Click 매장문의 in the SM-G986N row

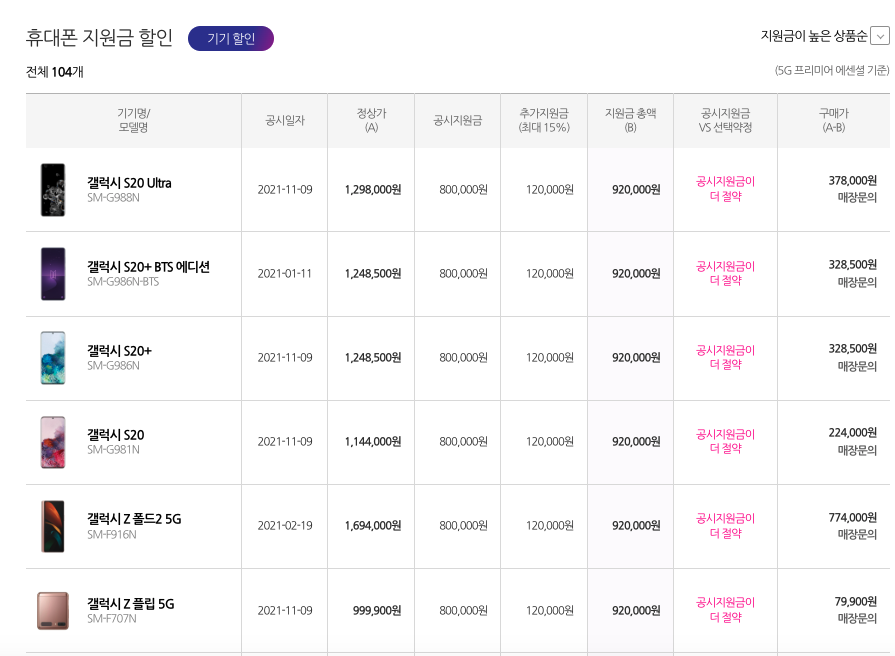pyautogui.click(x=857, y=366)
